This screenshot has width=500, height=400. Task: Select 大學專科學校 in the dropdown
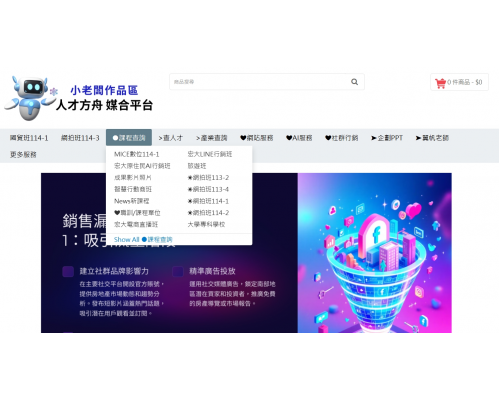point(206,224)
